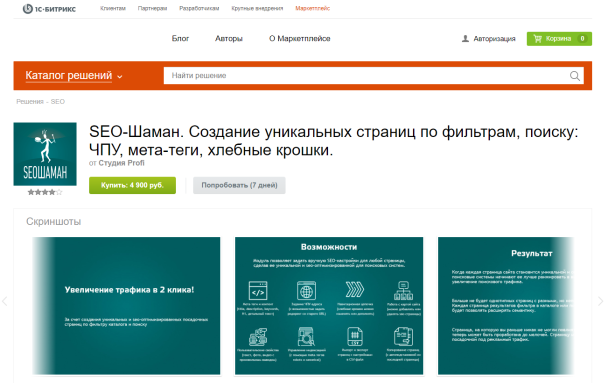Click the previous screenshot arrow

(x=5, y=301)
